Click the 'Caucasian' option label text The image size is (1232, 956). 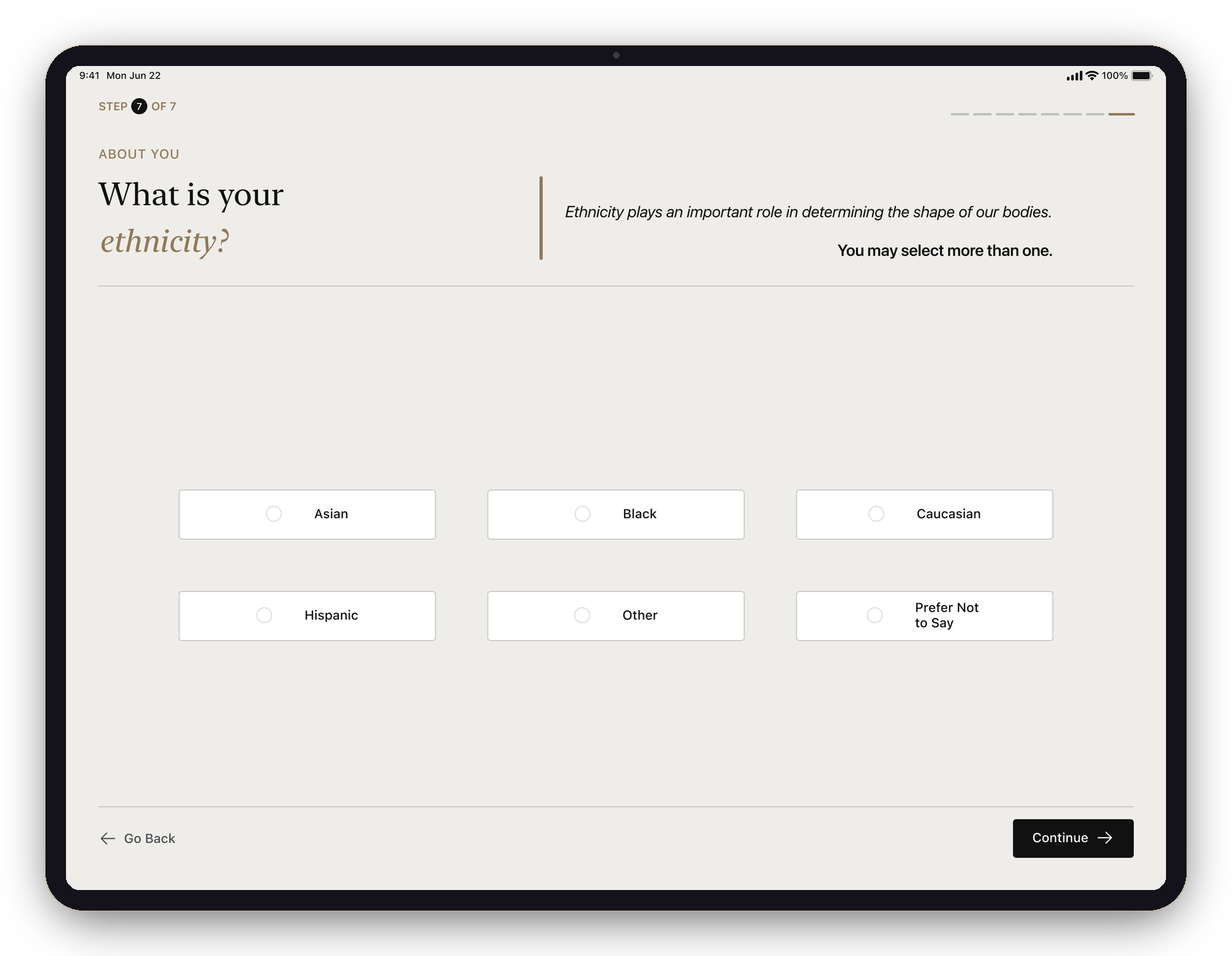coord(948,514)
